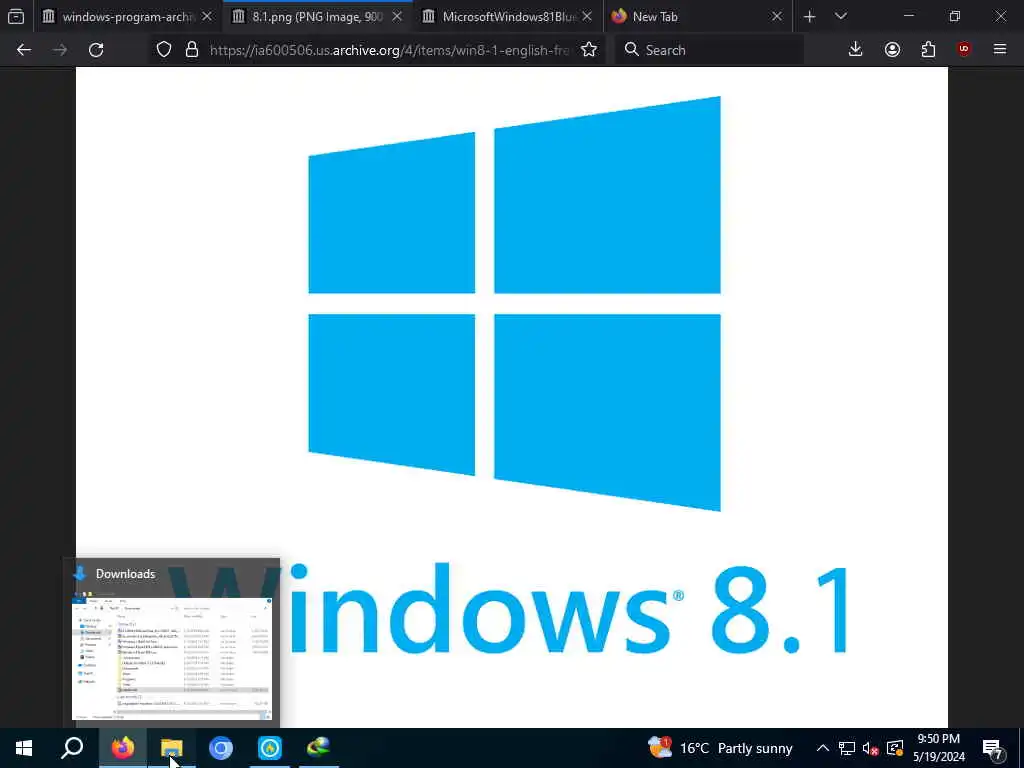Click the archive.org URL address field

click(x=389, y=50)
